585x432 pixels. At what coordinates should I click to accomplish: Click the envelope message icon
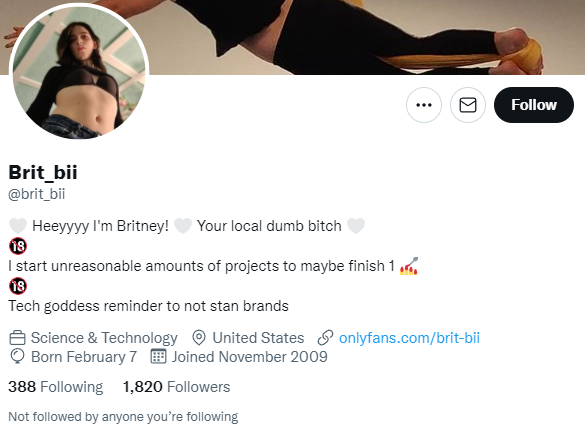point(468,105)
